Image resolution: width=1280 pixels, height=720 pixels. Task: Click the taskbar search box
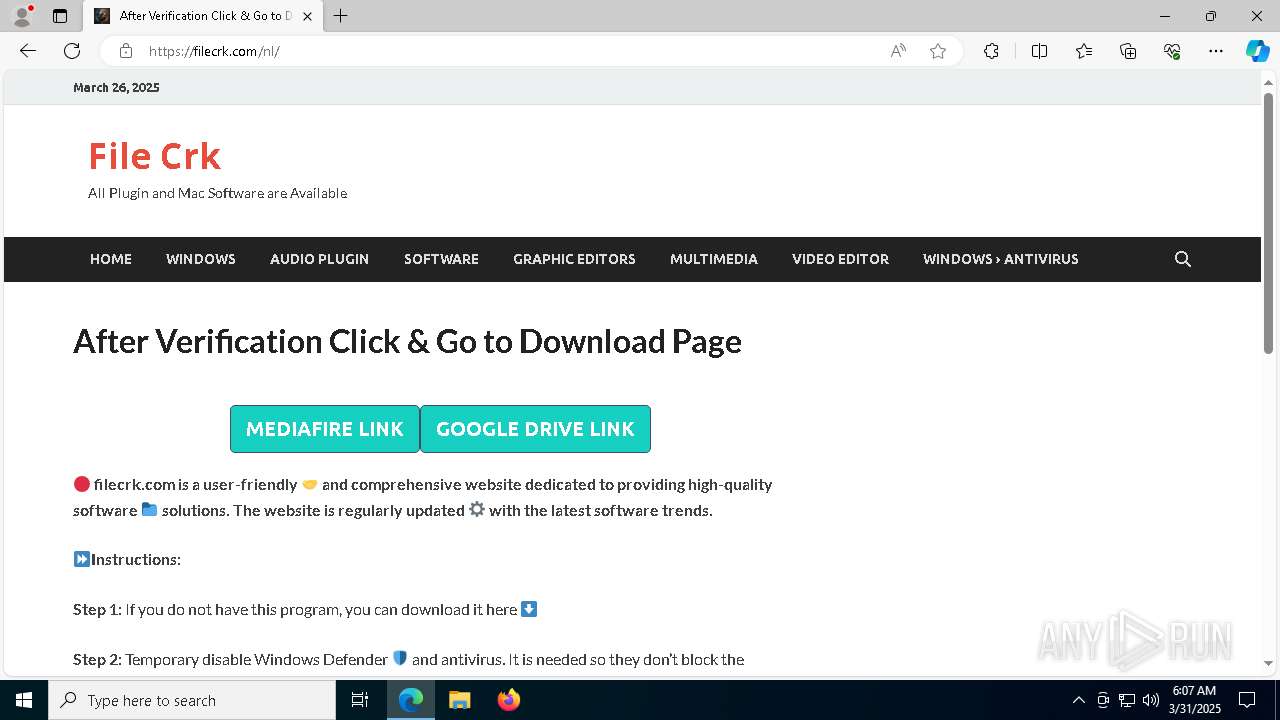tap(192, 700)
